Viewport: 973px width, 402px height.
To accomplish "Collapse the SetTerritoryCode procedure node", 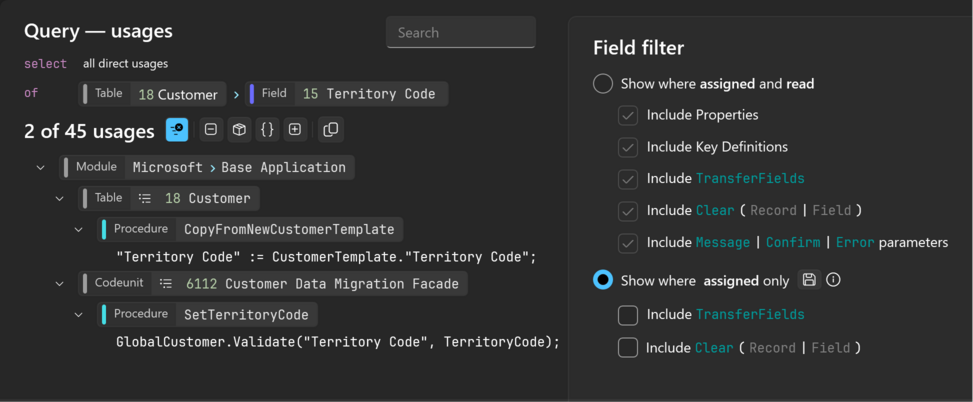I will pyautogui.click(x=79, y=315).
